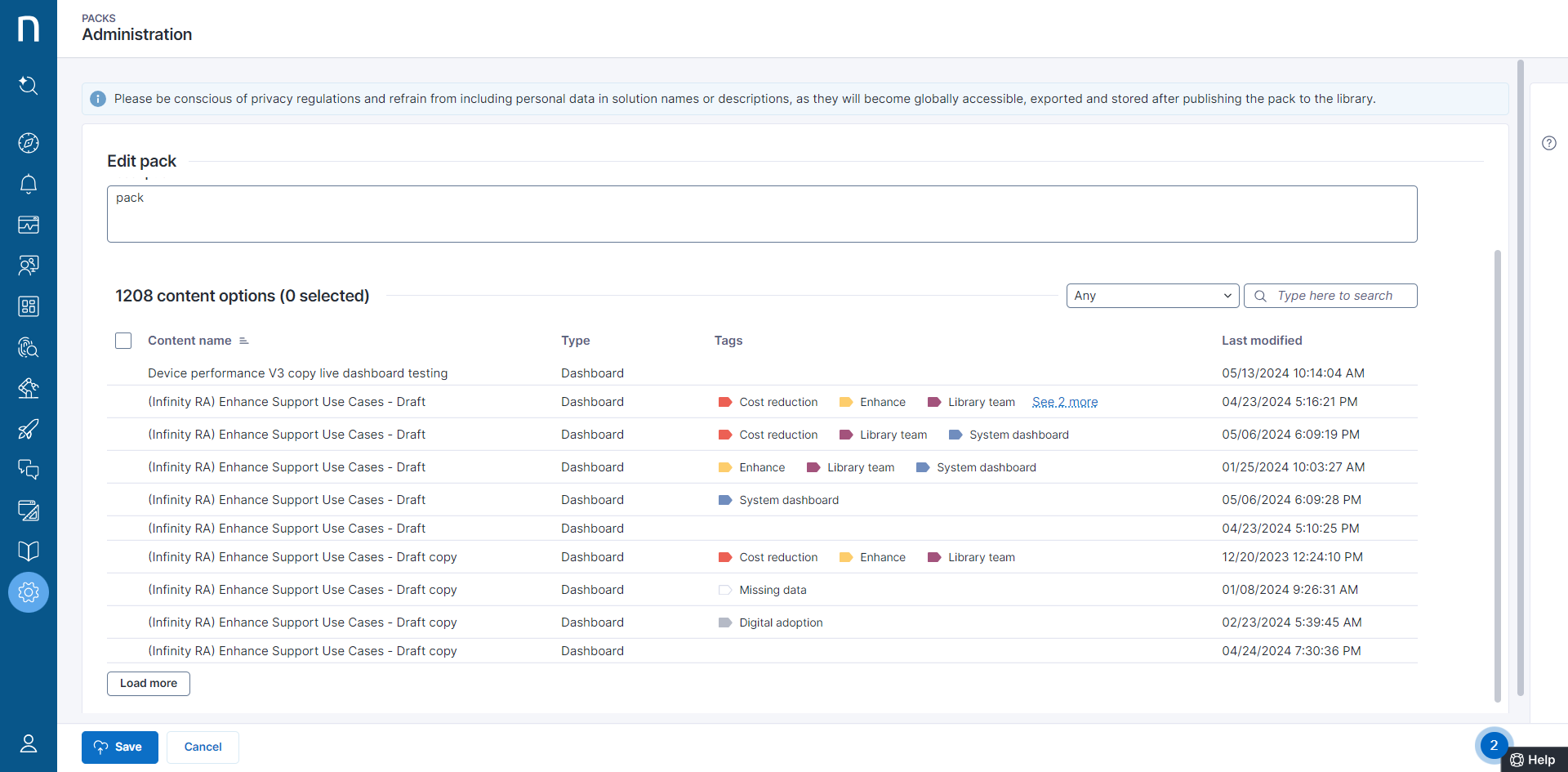
Task: Click the help question mark icon
Action: tap(1548, 143)
